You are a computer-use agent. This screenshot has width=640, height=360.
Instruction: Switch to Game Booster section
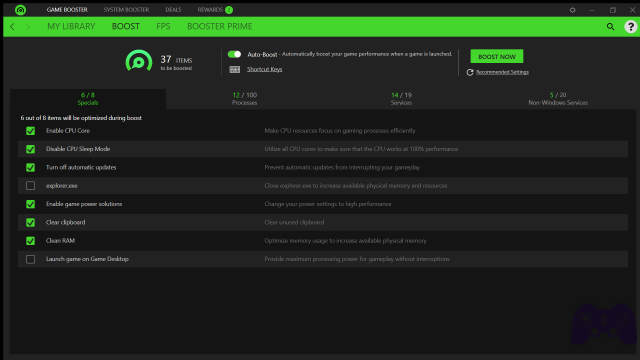point(67,10)
